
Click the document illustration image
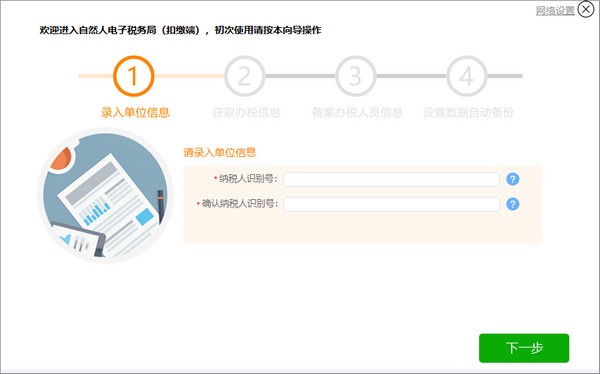[x=106, y=196]
